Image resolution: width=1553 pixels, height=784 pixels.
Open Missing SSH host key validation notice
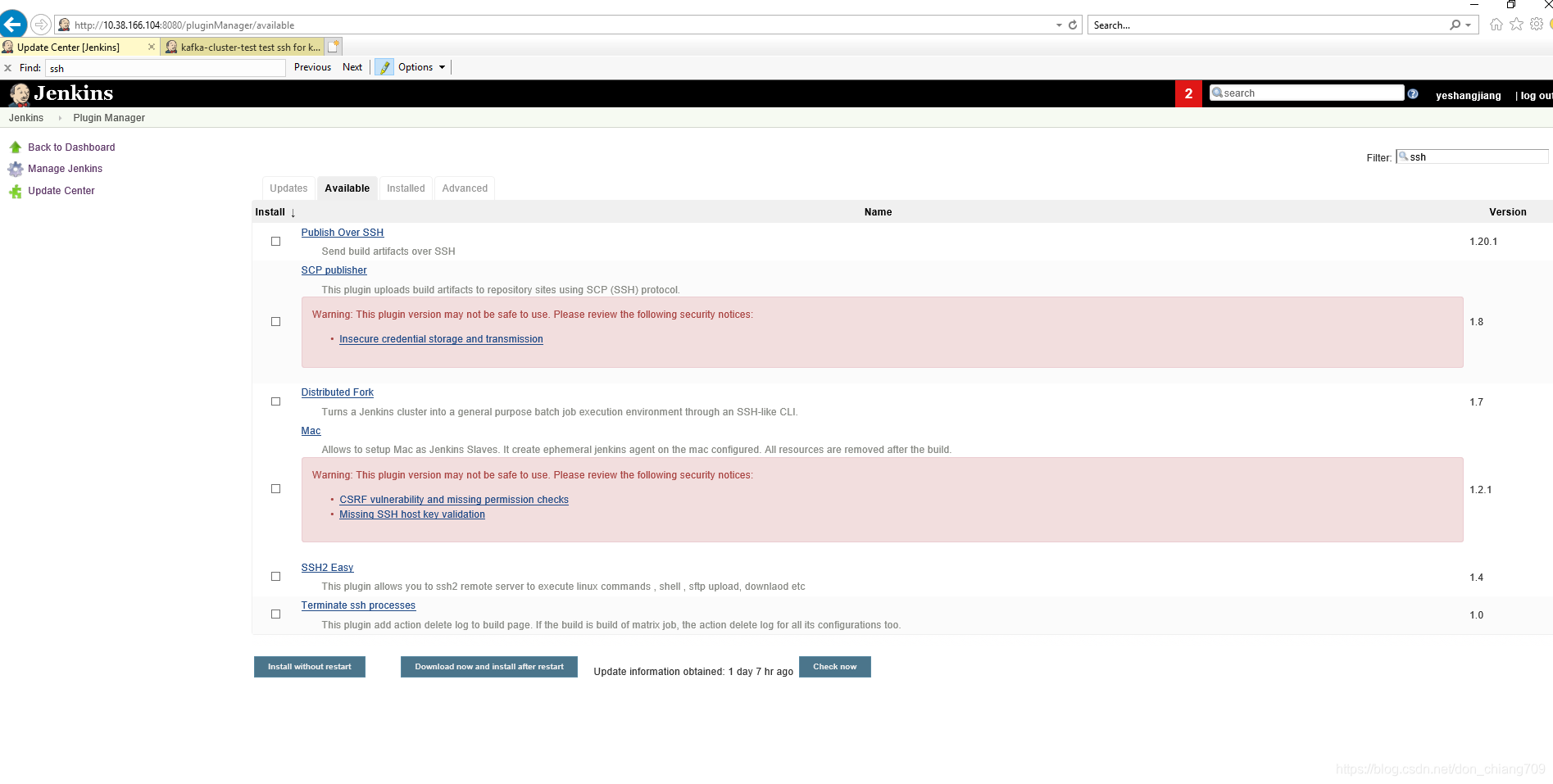pyautogui.click(x=412, y=514)
